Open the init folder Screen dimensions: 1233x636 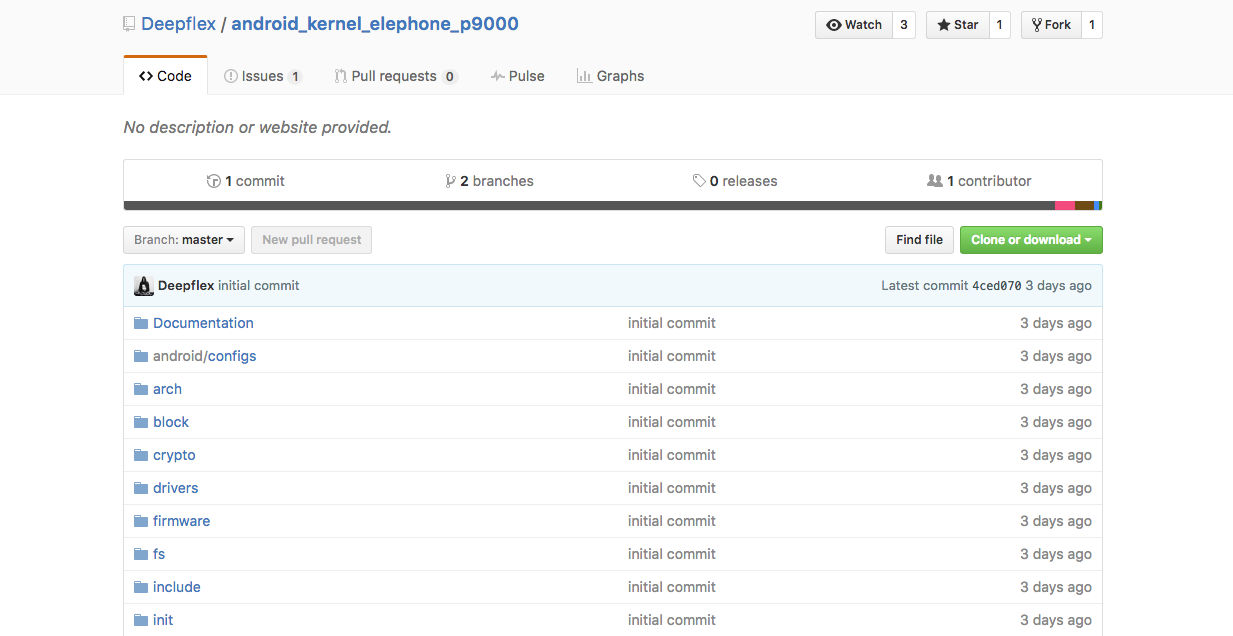click(163, 620)
